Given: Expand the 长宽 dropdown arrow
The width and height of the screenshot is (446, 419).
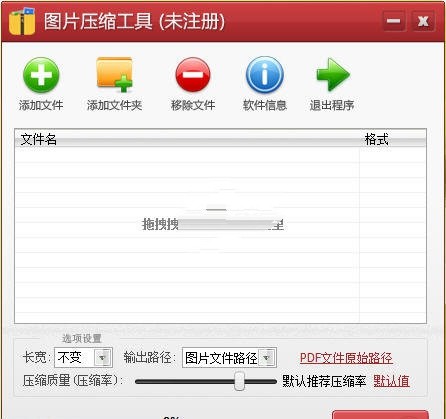Looking at the screenshot, I should [x=102, y=358].
